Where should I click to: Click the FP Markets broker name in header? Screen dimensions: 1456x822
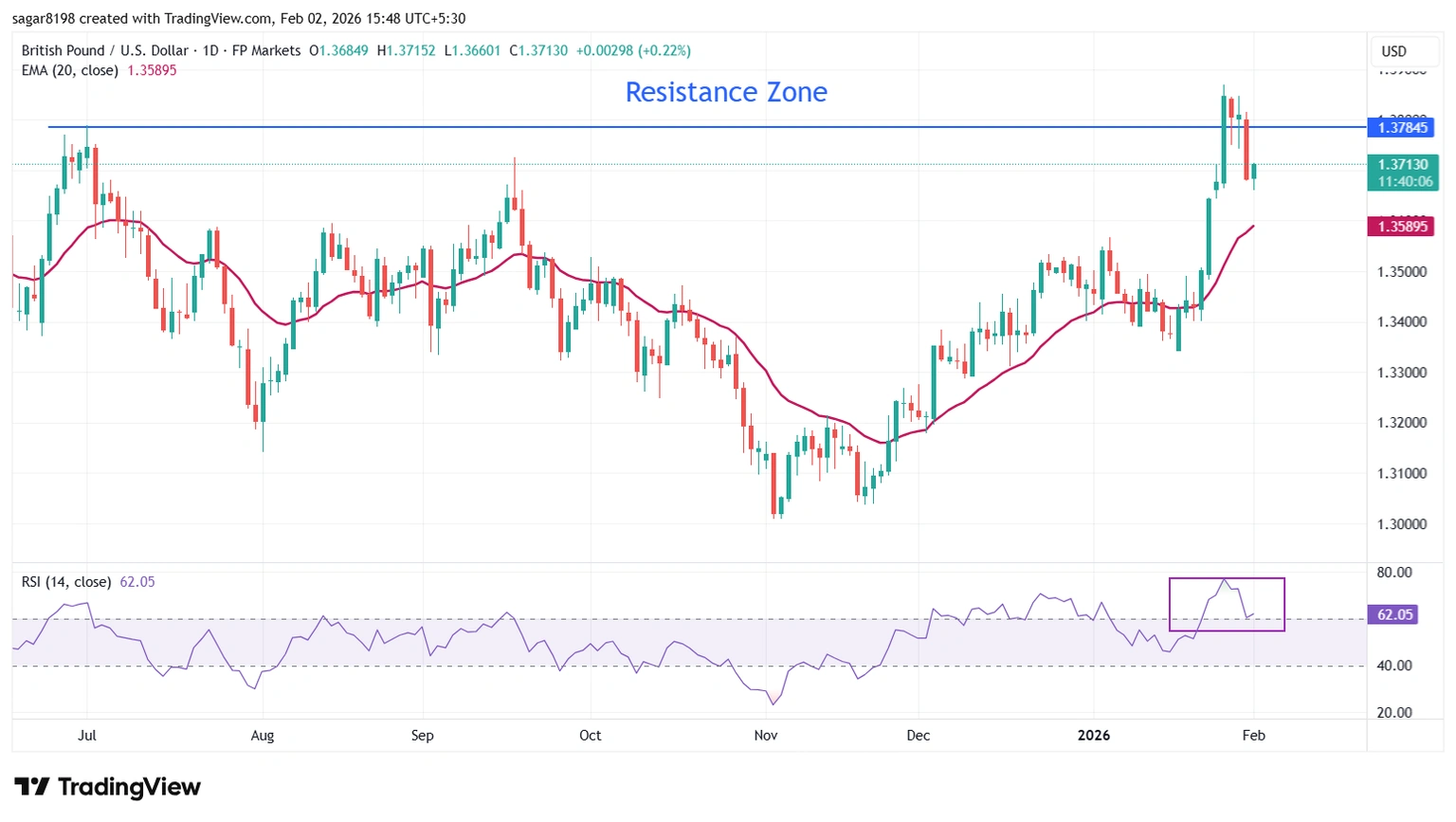click(266, 51)
